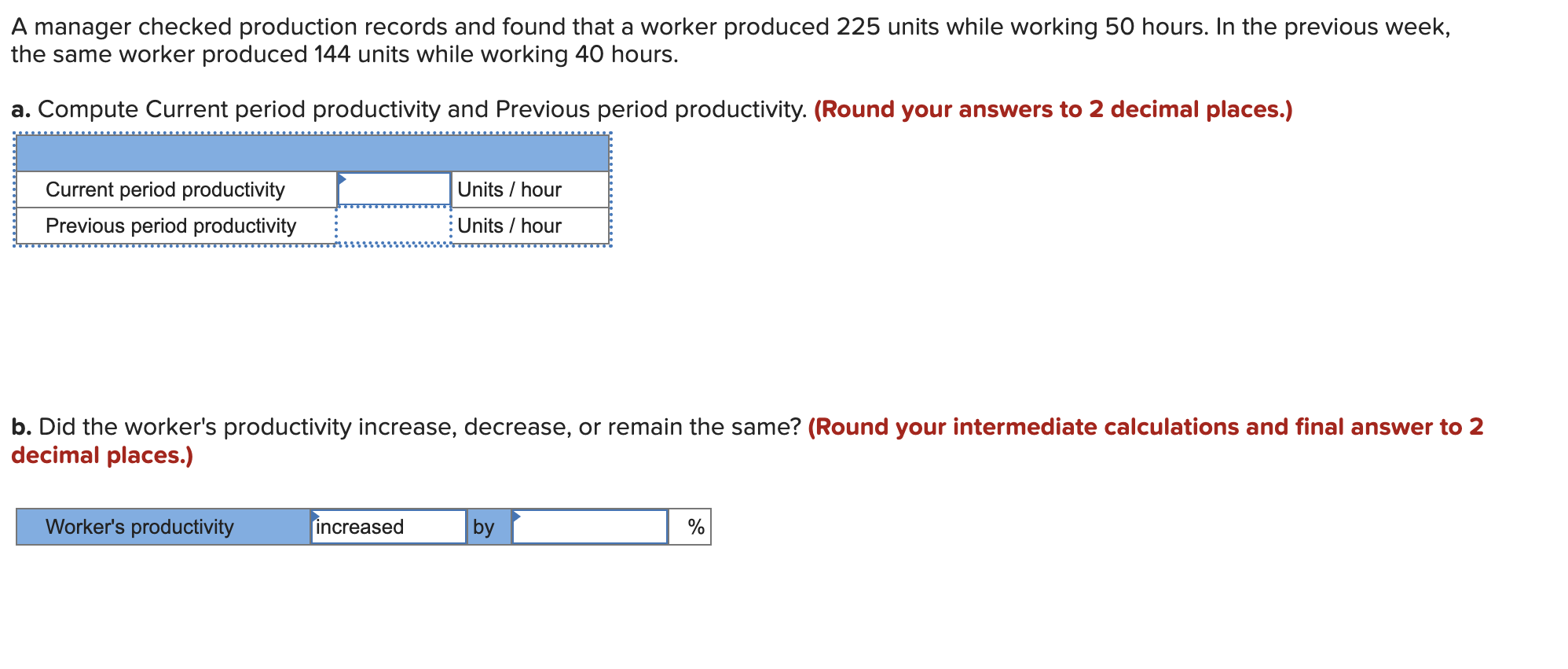Select the 'Current period productivity' table cell

174,189
